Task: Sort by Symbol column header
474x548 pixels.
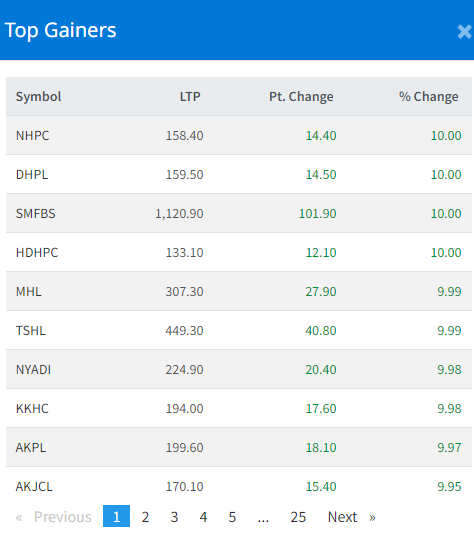Action: [x=38, y=96]
